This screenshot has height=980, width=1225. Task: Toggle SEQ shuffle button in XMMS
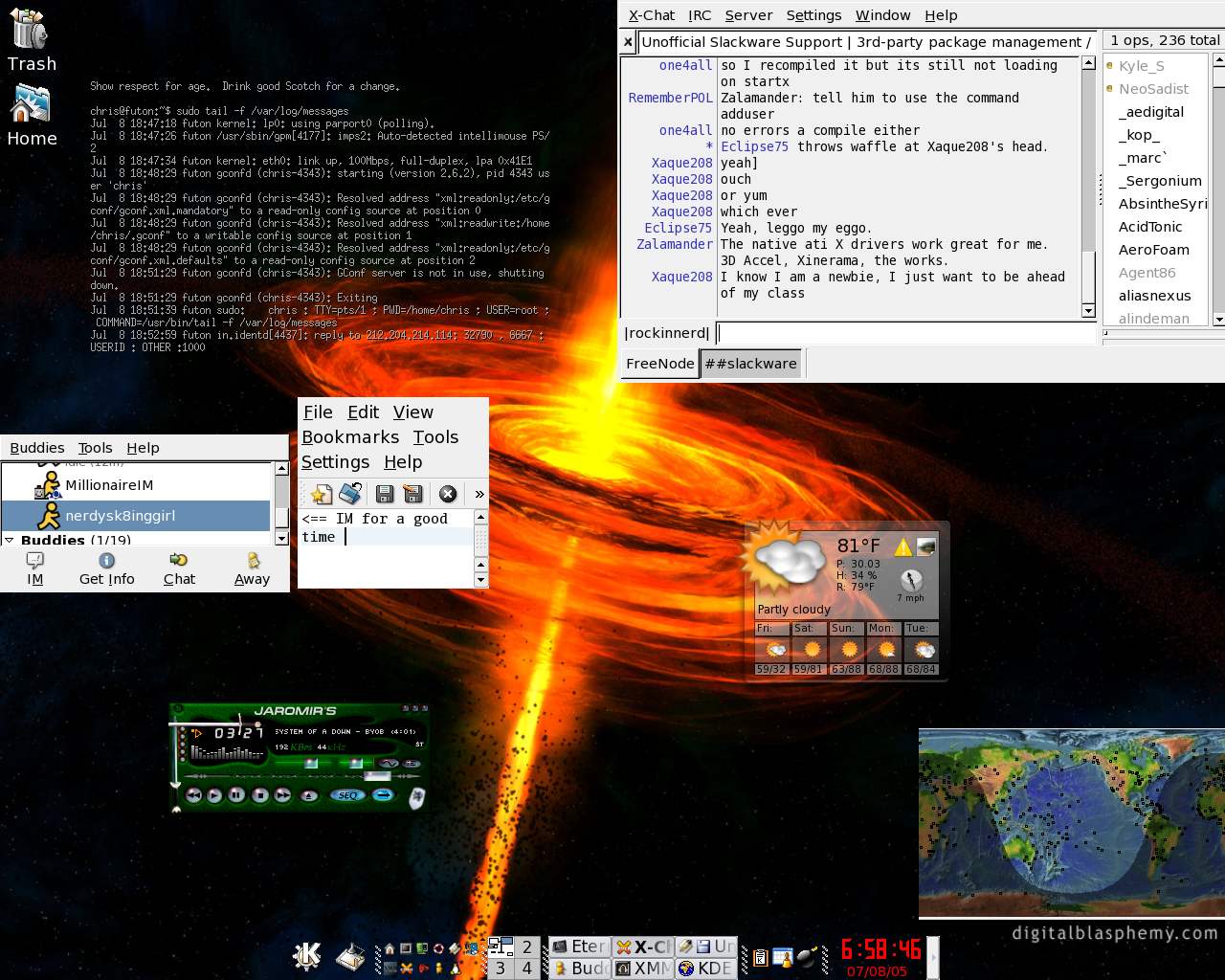[x=347, y=795]
